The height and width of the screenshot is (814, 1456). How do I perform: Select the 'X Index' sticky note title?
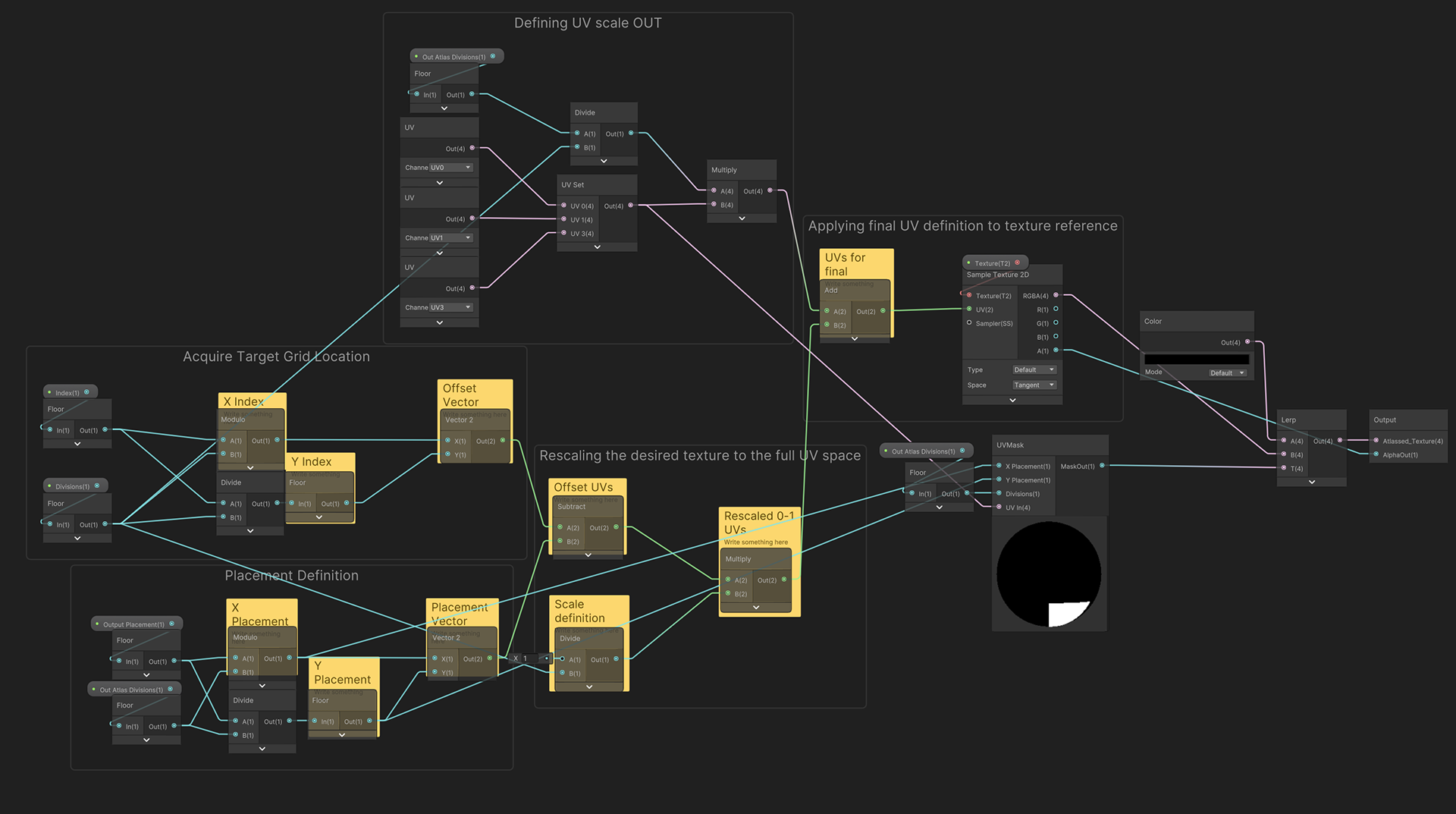tap(243, 401)
